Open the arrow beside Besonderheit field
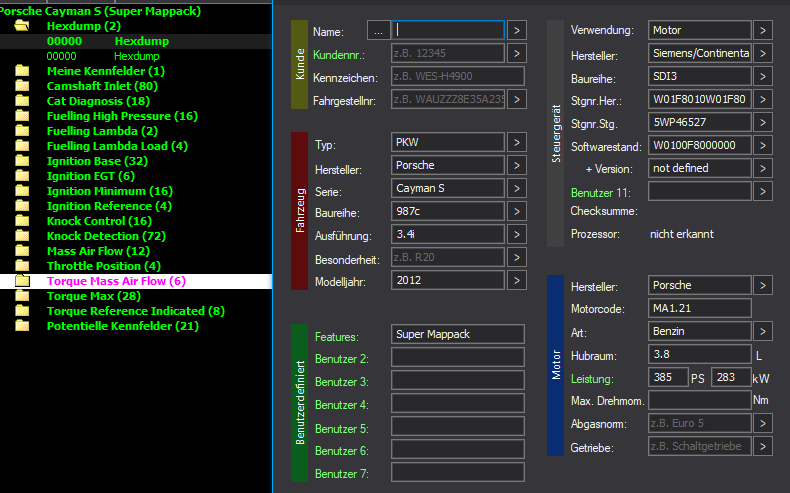 point(516,257)
